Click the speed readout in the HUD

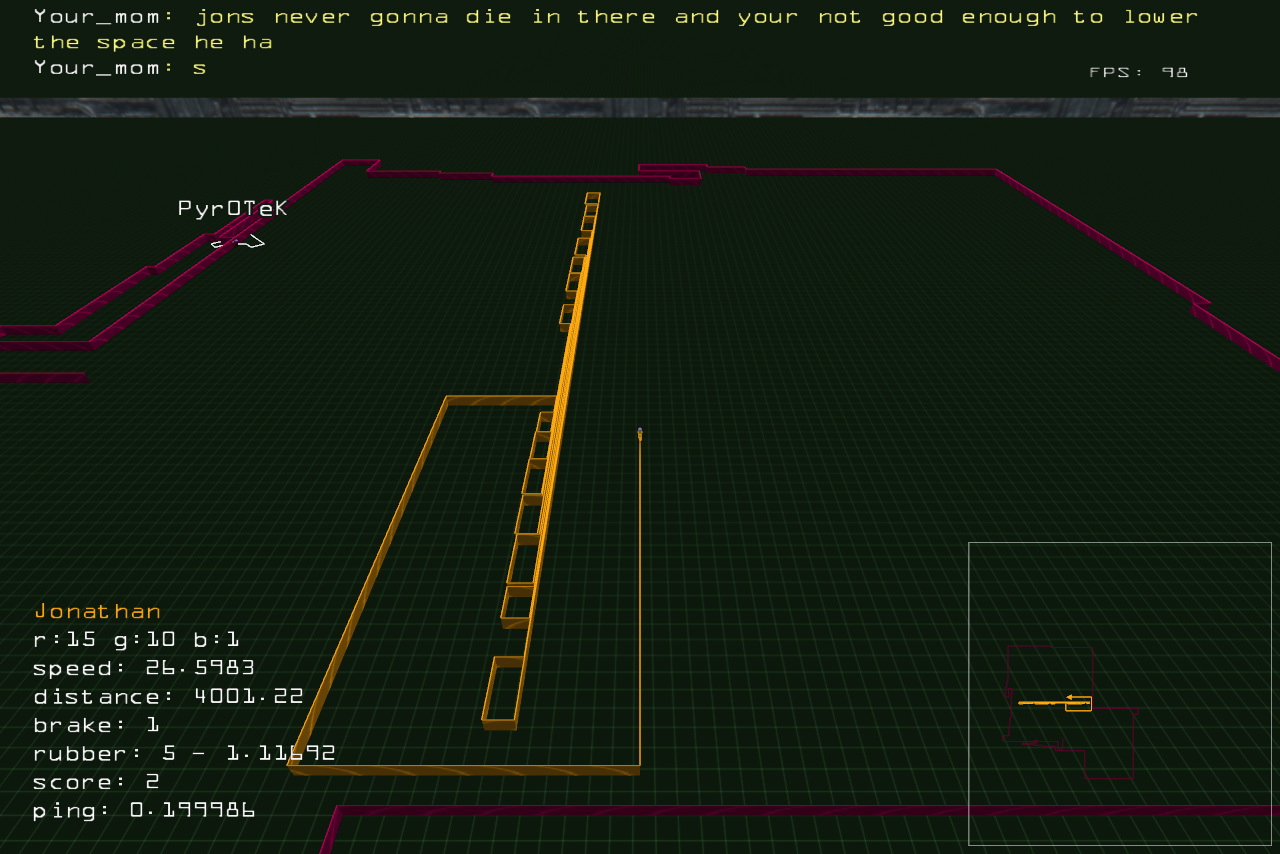click(x=143, y=667)
